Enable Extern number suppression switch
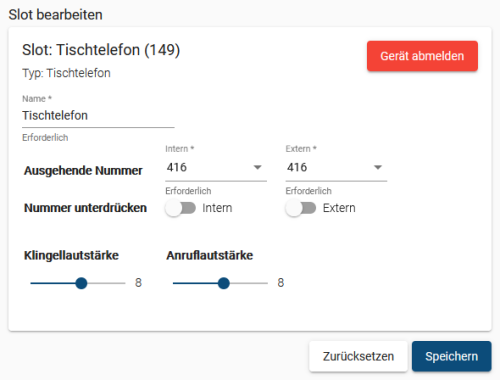The image size is (500, 380). pos(301,208)
